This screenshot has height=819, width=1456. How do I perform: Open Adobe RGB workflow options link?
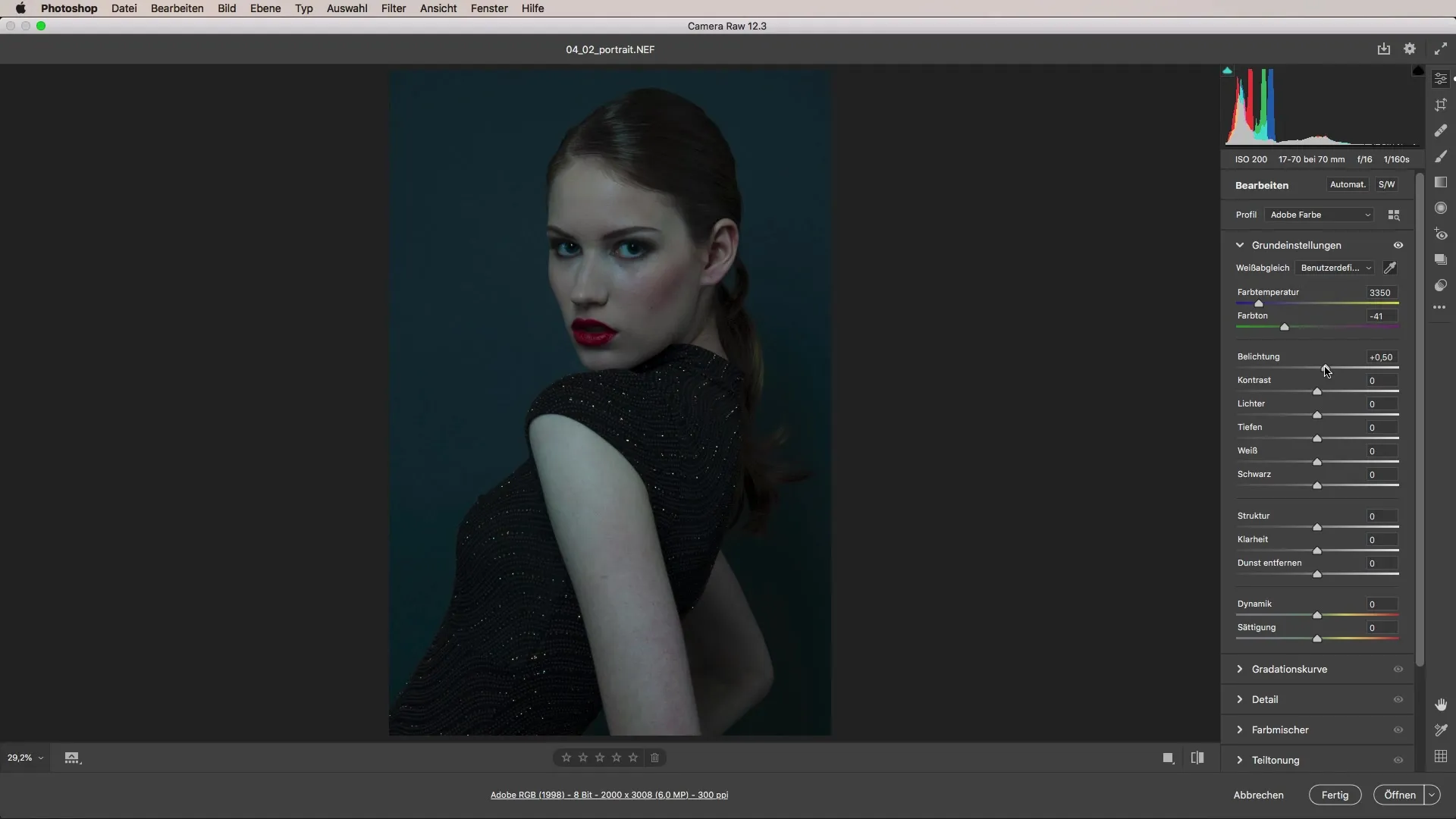[609, 795]
